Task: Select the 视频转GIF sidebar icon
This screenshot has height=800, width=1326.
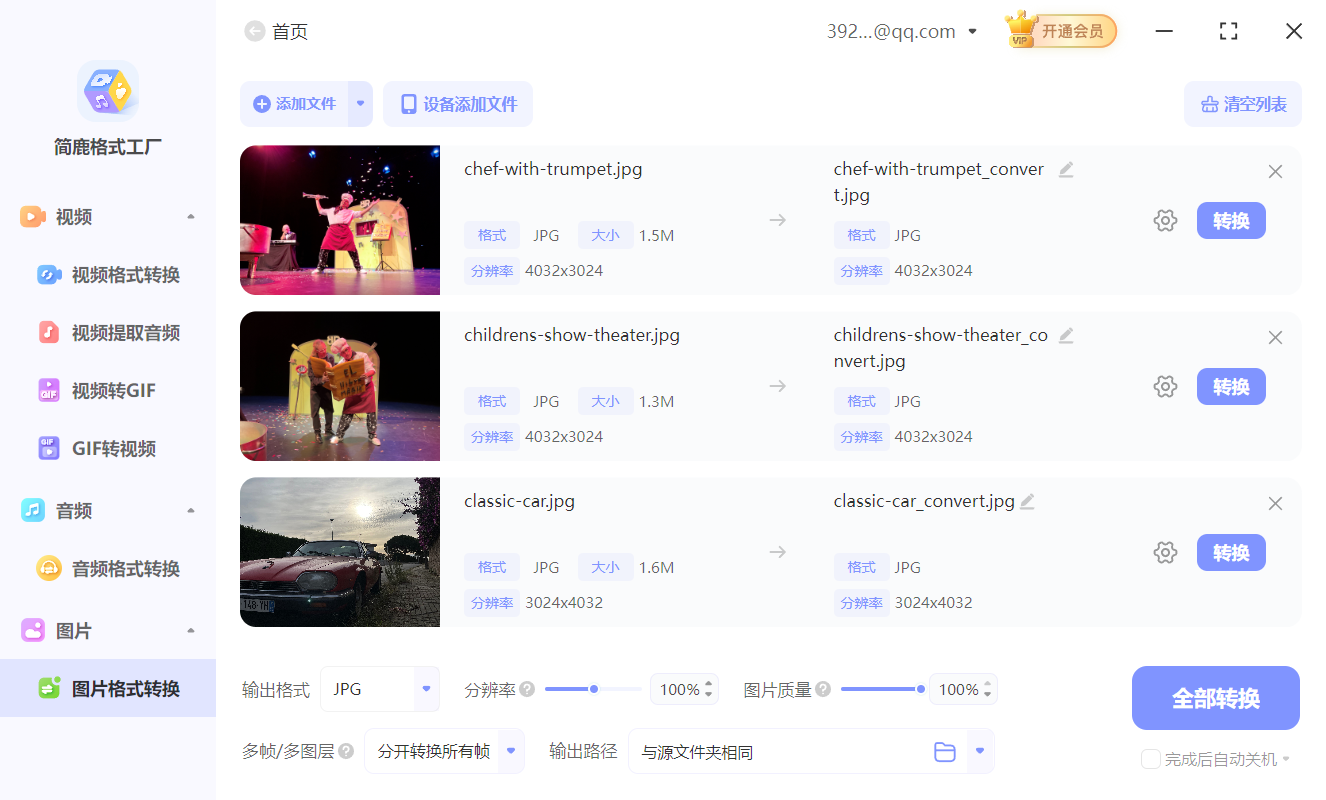Action: pyautogui.click(x=49, y=390)
